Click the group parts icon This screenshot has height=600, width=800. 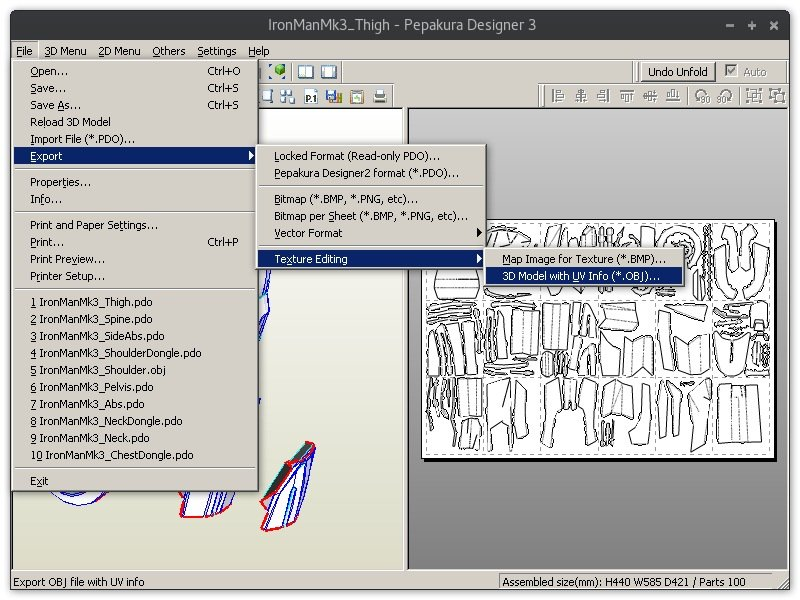click(754, 96)
